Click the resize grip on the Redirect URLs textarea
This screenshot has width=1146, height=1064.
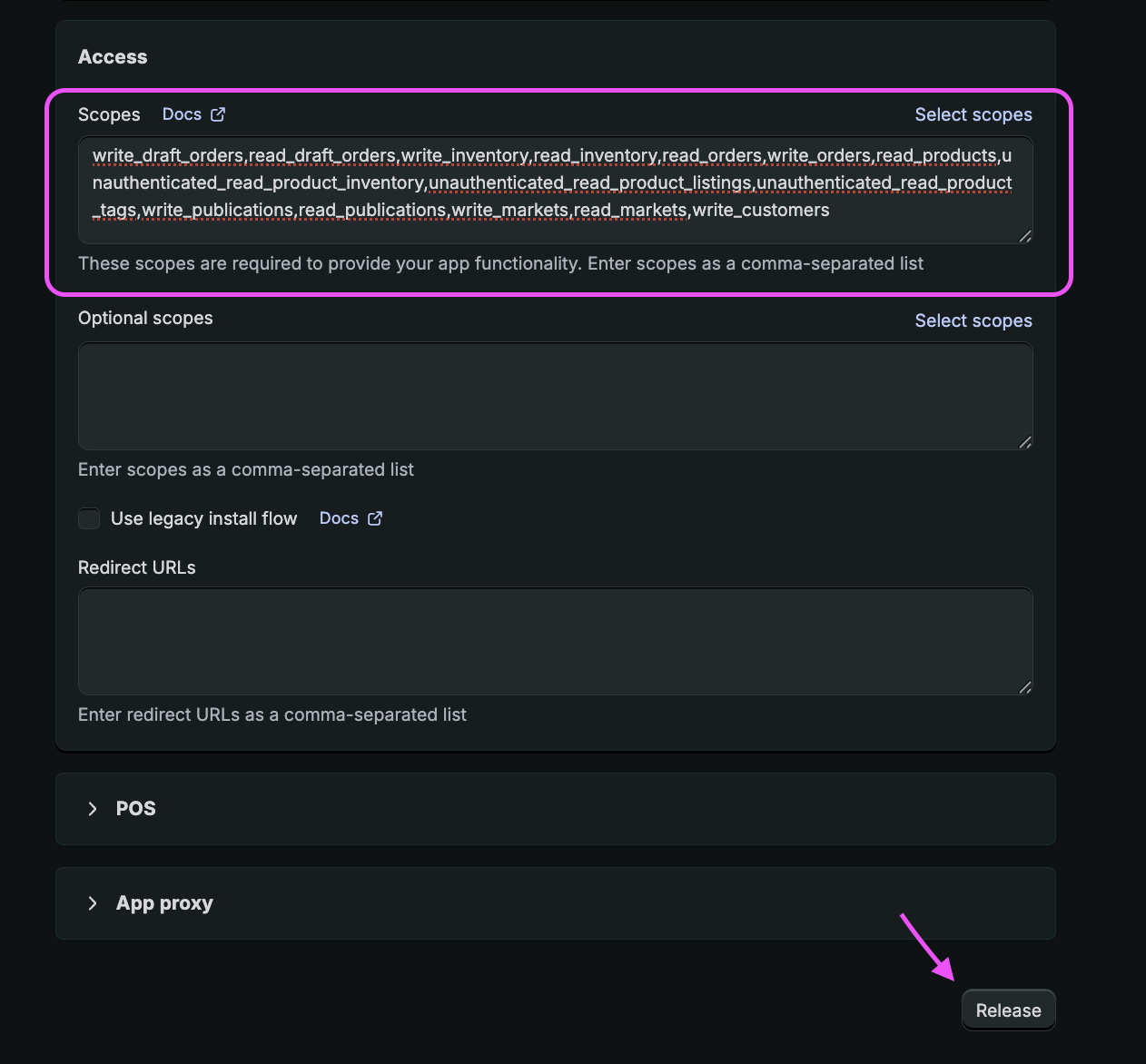[1026, 688]
